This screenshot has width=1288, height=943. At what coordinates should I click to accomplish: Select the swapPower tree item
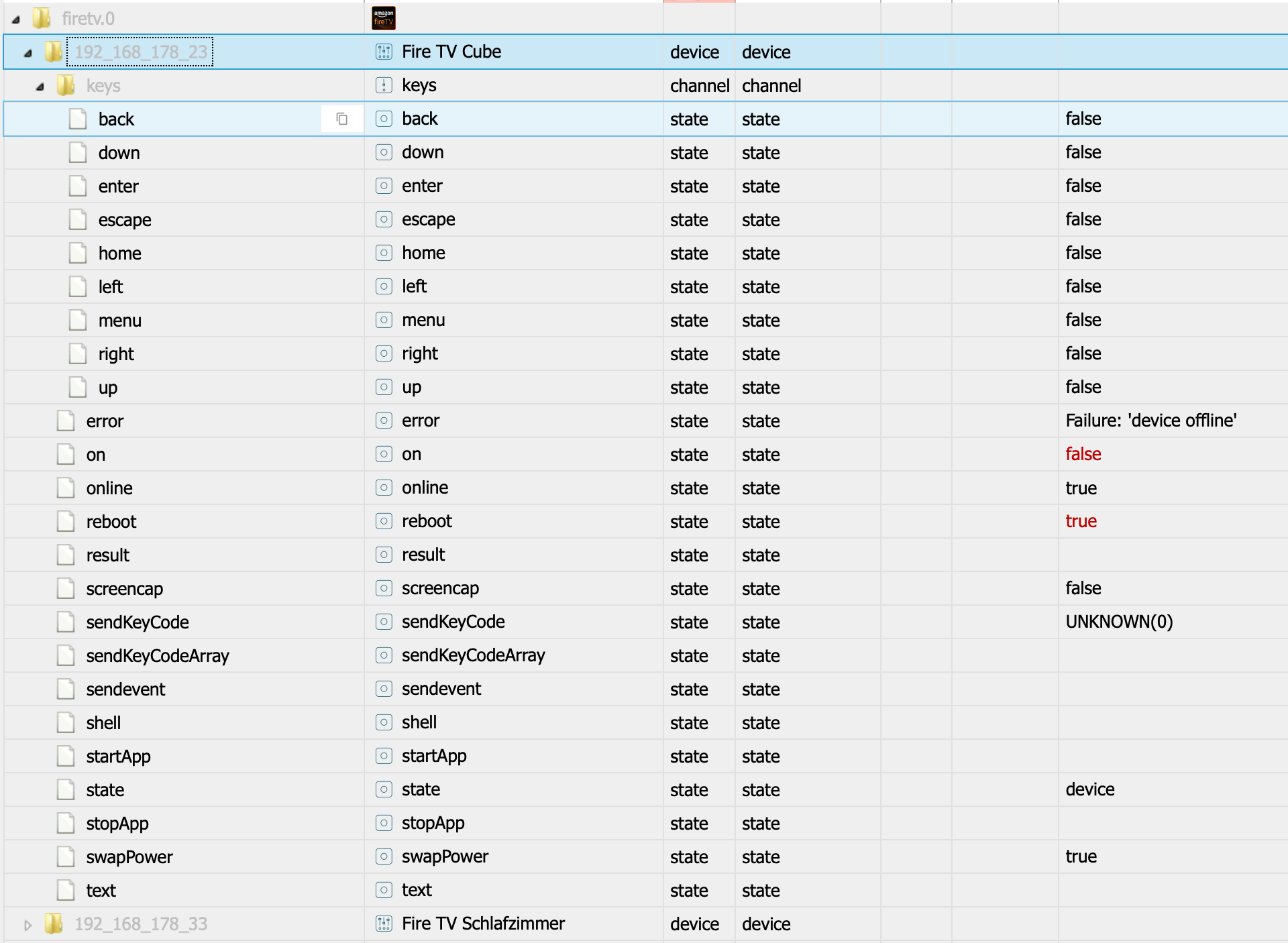pos(129,857)
